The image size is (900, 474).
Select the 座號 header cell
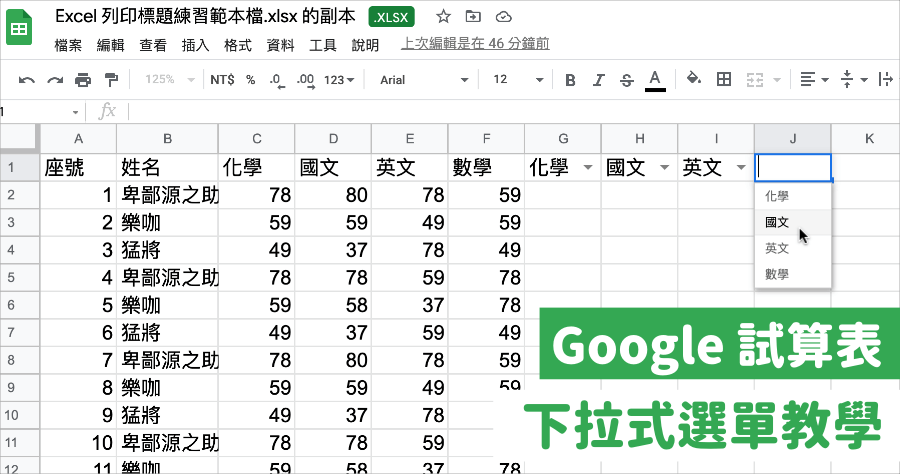tap(79, 168)
